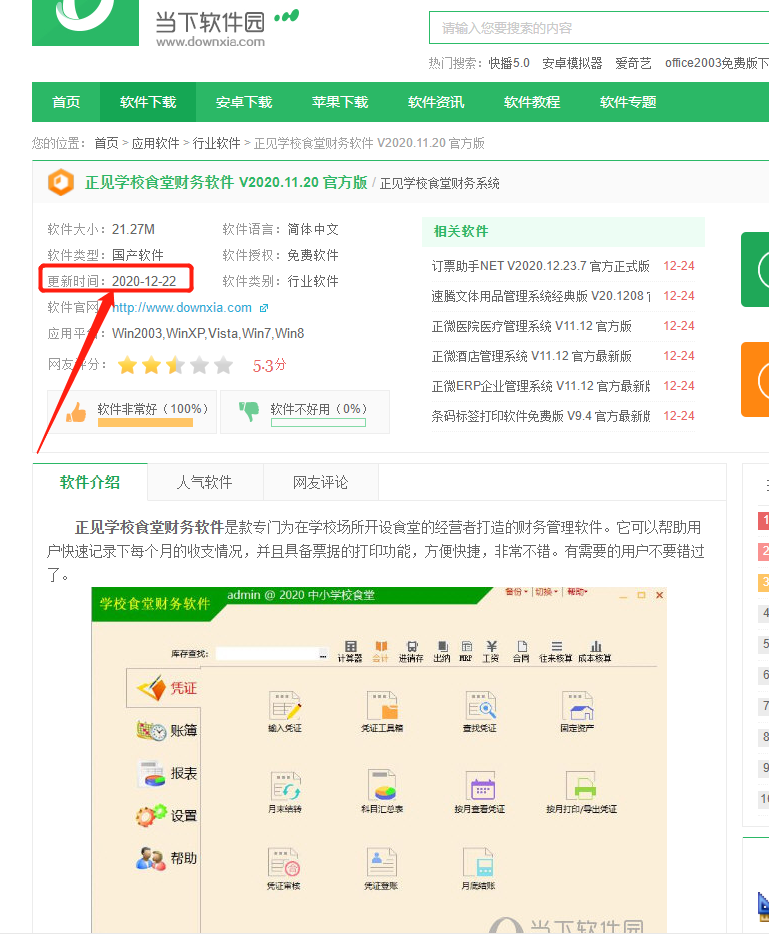Open 正微ERP企业管理系统 related link
Viewport: 769px width, 940px height.
coord(541,385)
